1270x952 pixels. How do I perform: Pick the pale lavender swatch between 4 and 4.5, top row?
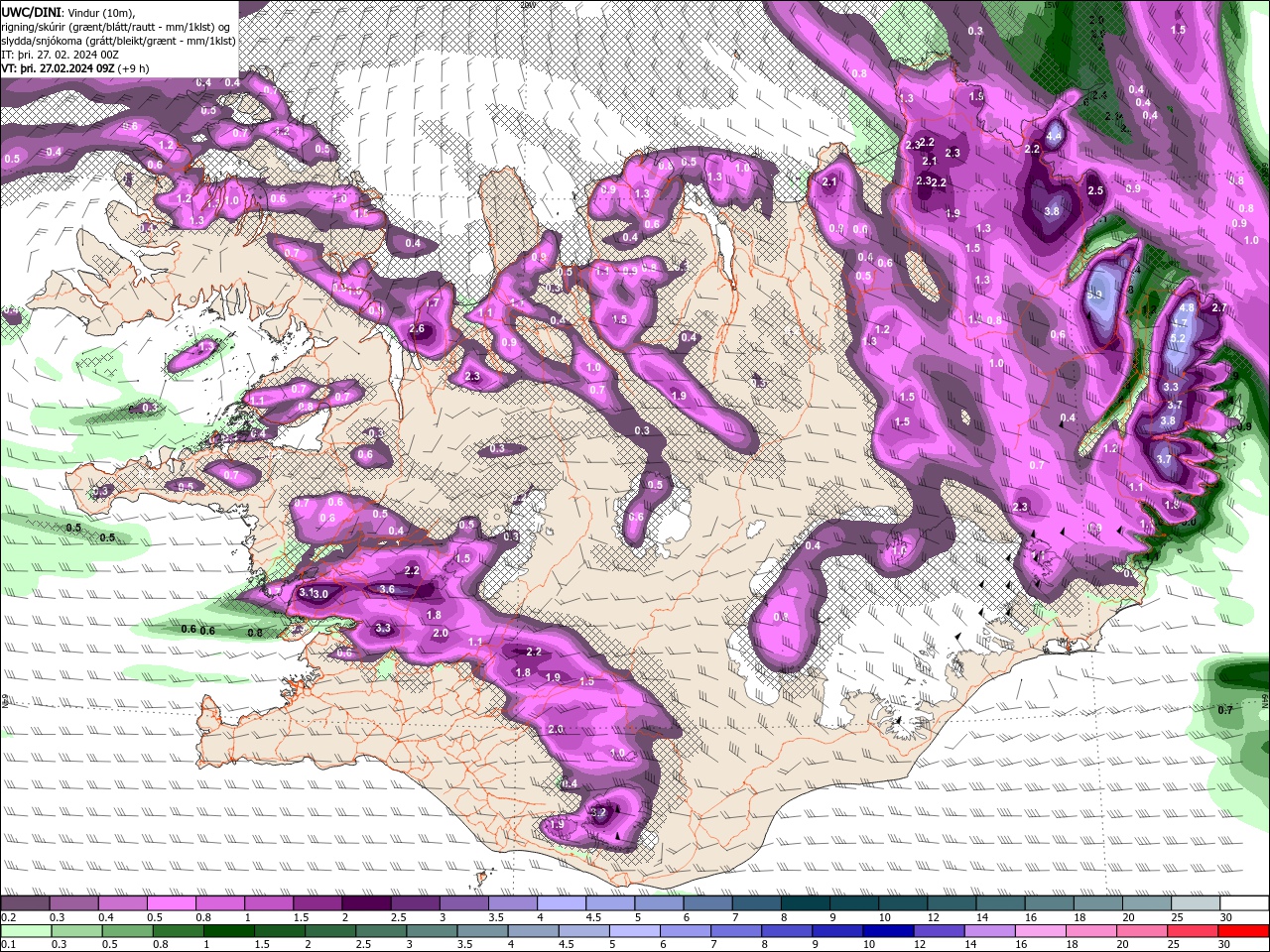coord(561,902)
